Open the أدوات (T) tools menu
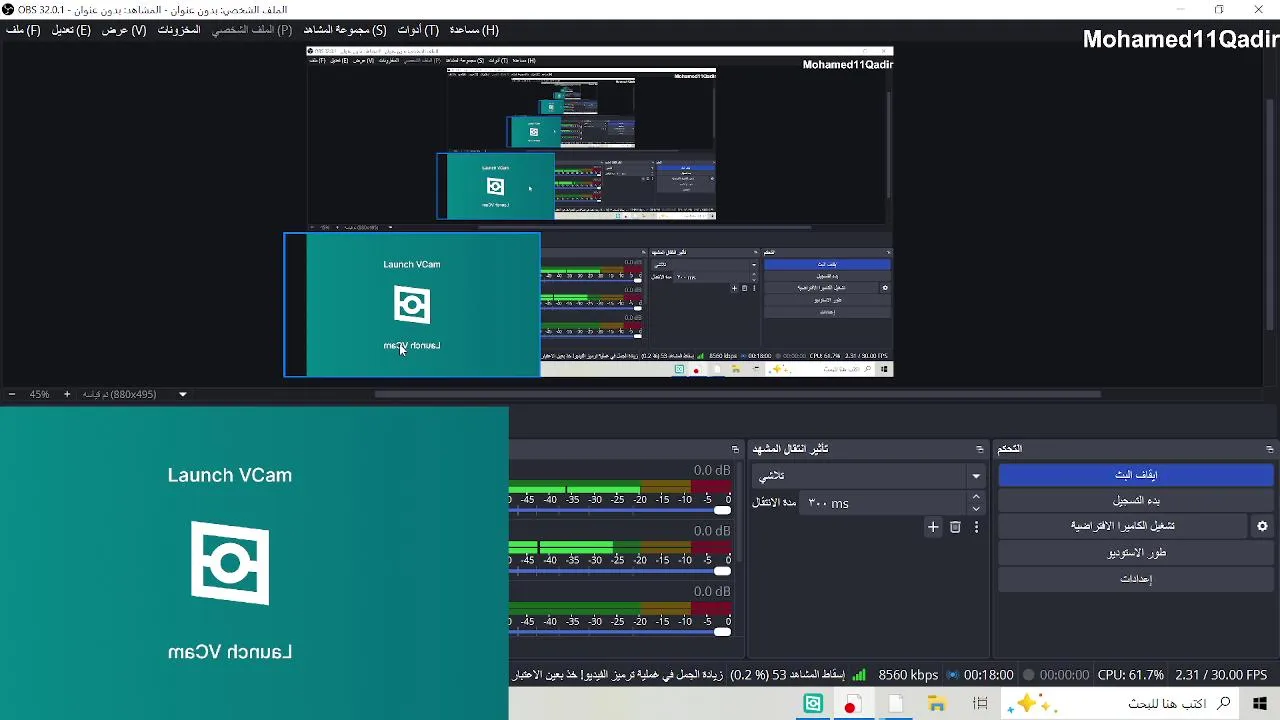Screen dimensions: 1280x720 point(418,30)
